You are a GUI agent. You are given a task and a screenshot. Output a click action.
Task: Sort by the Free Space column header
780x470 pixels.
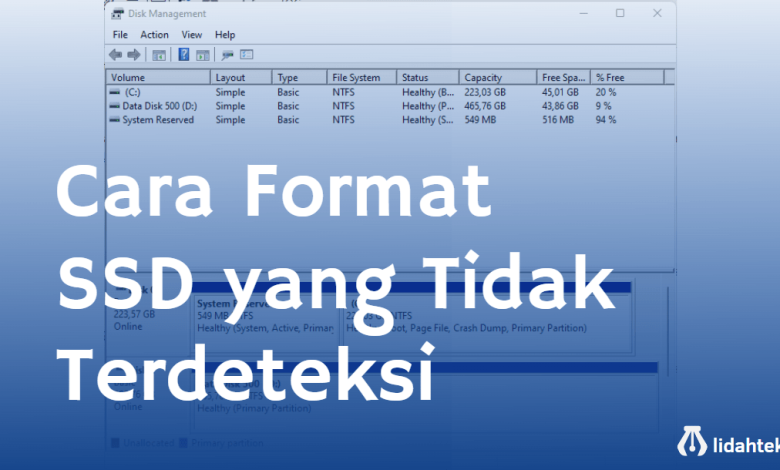564,78
